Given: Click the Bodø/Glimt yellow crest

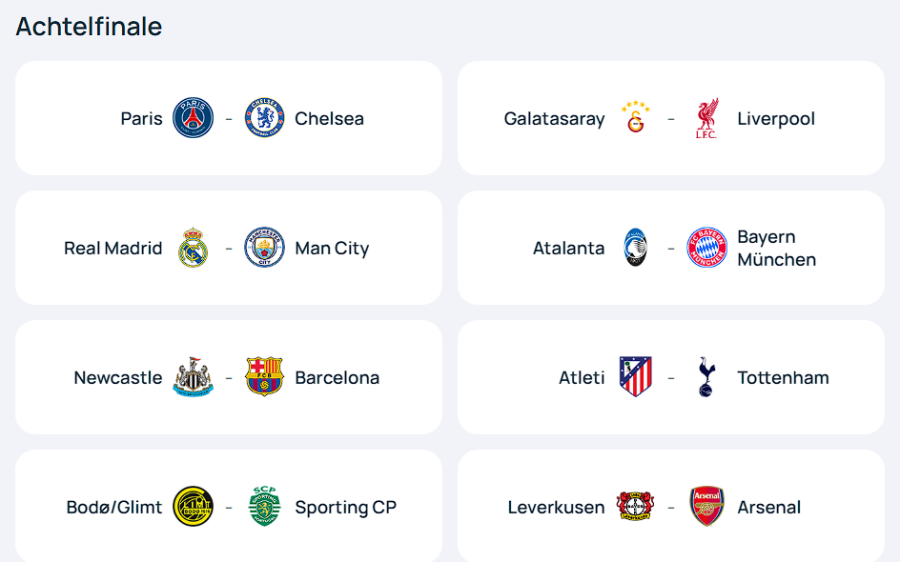Looking at the screenshot, I should [x=193, y=507].
